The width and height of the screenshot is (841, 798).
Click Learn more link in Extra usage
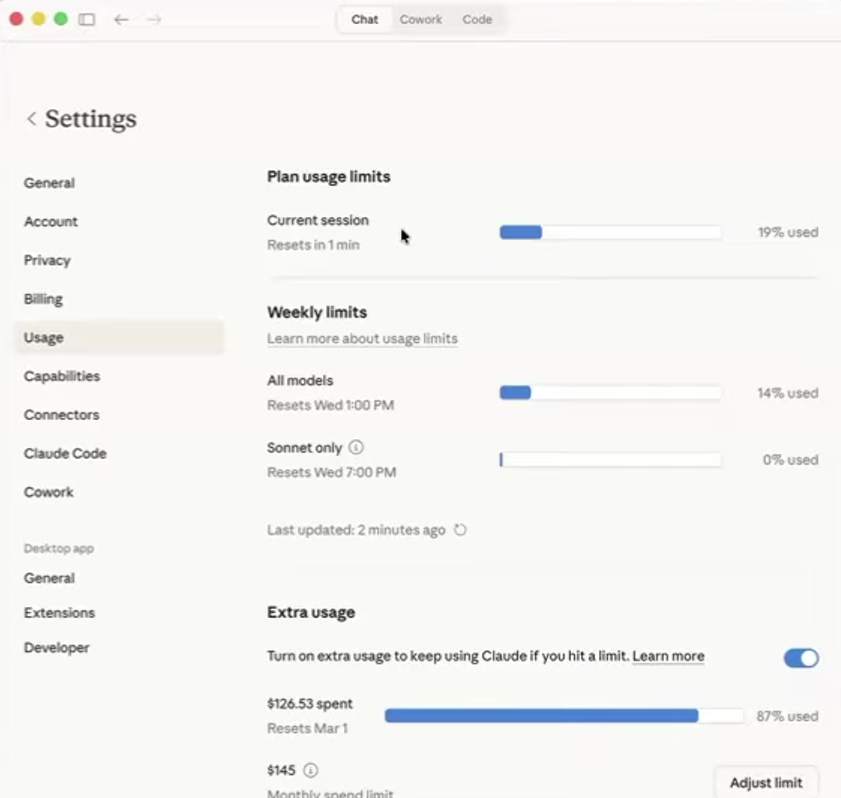point(668,656)
